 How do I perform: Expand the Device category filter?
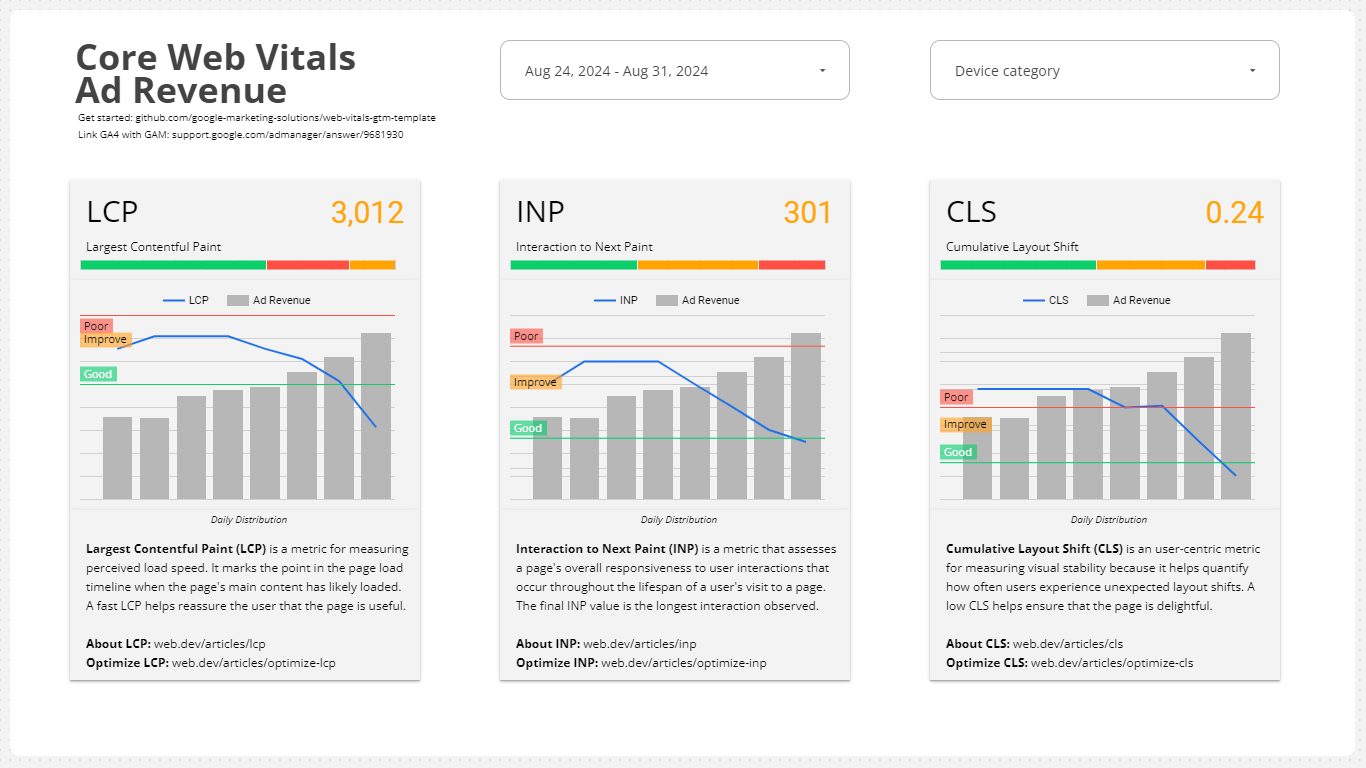[x=1104, y=70]
